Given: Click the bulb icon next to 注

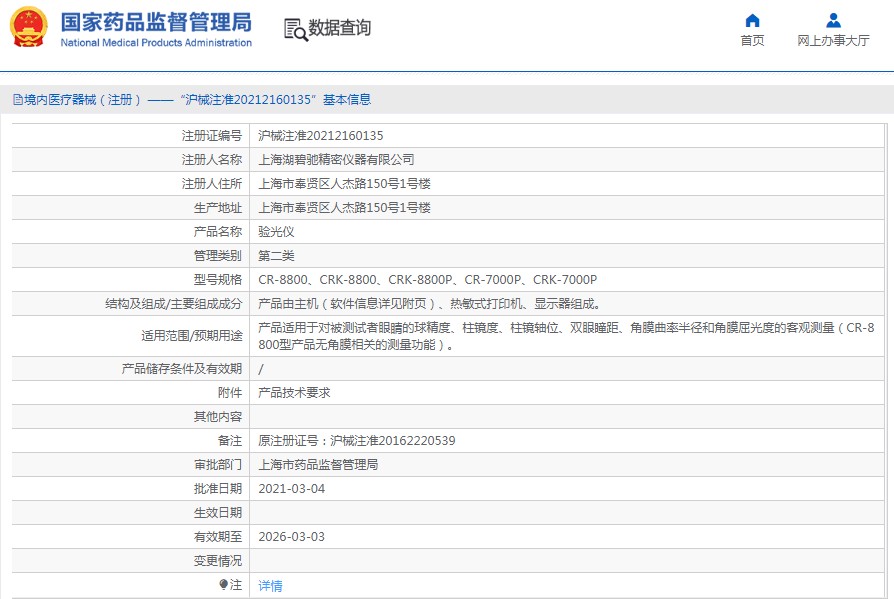Looking at the screenshot, I should (224, 584).
